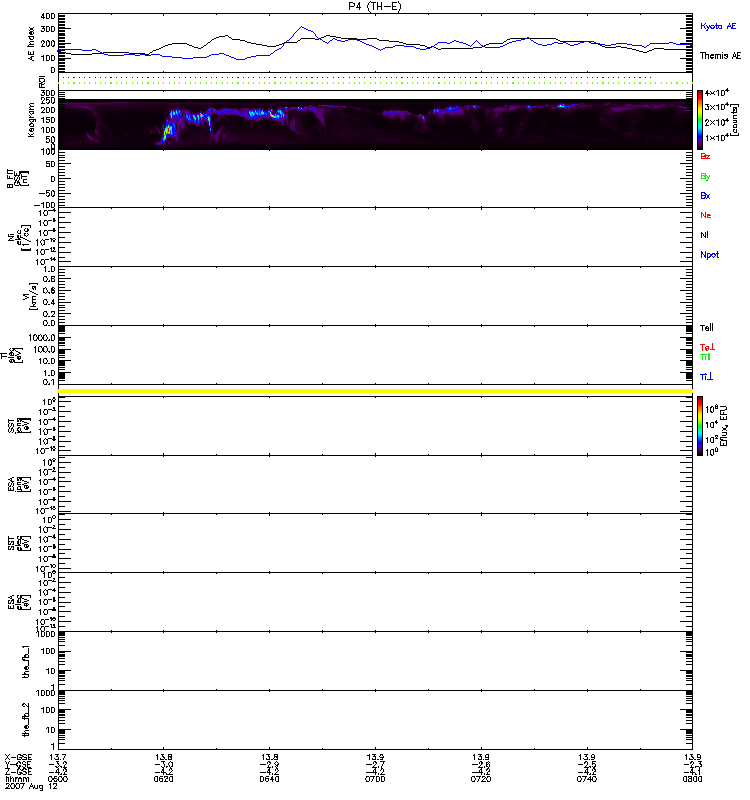
Task: Click the green By legend label
Action: pyautogui.click(x=705, y=177)
